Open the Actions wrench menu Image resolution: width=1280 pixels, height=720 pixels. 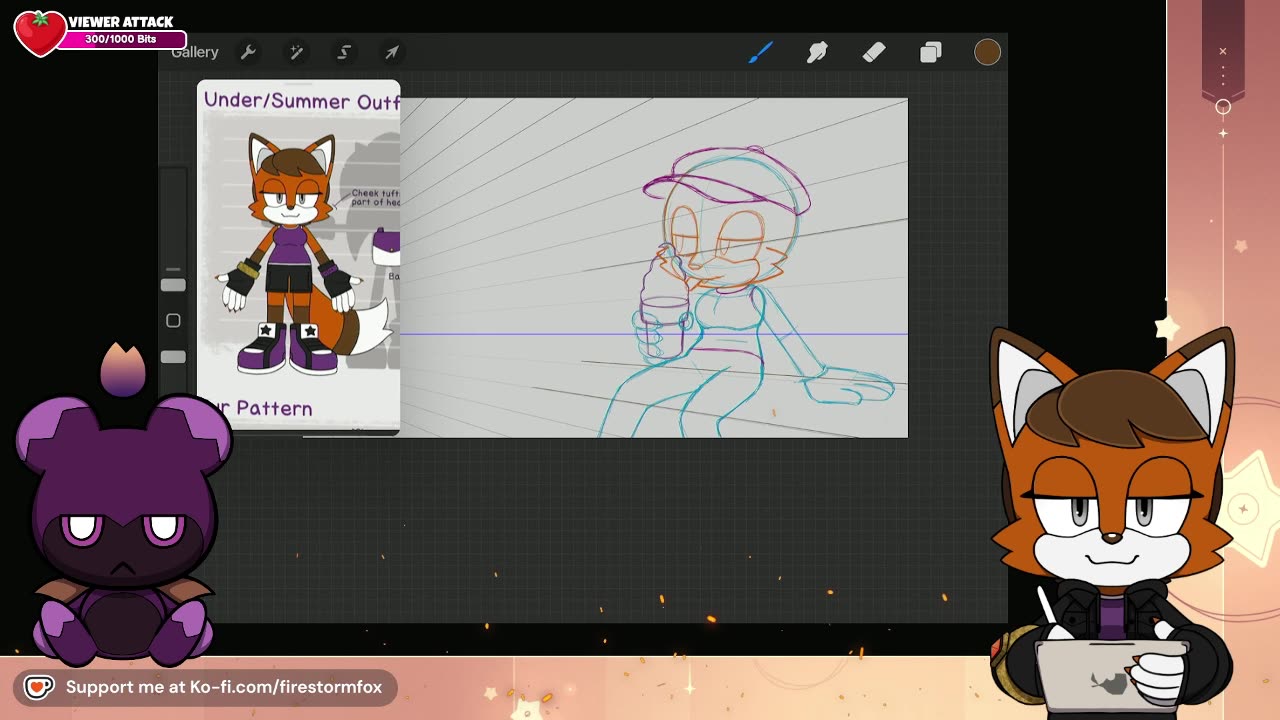coord(248,52)
